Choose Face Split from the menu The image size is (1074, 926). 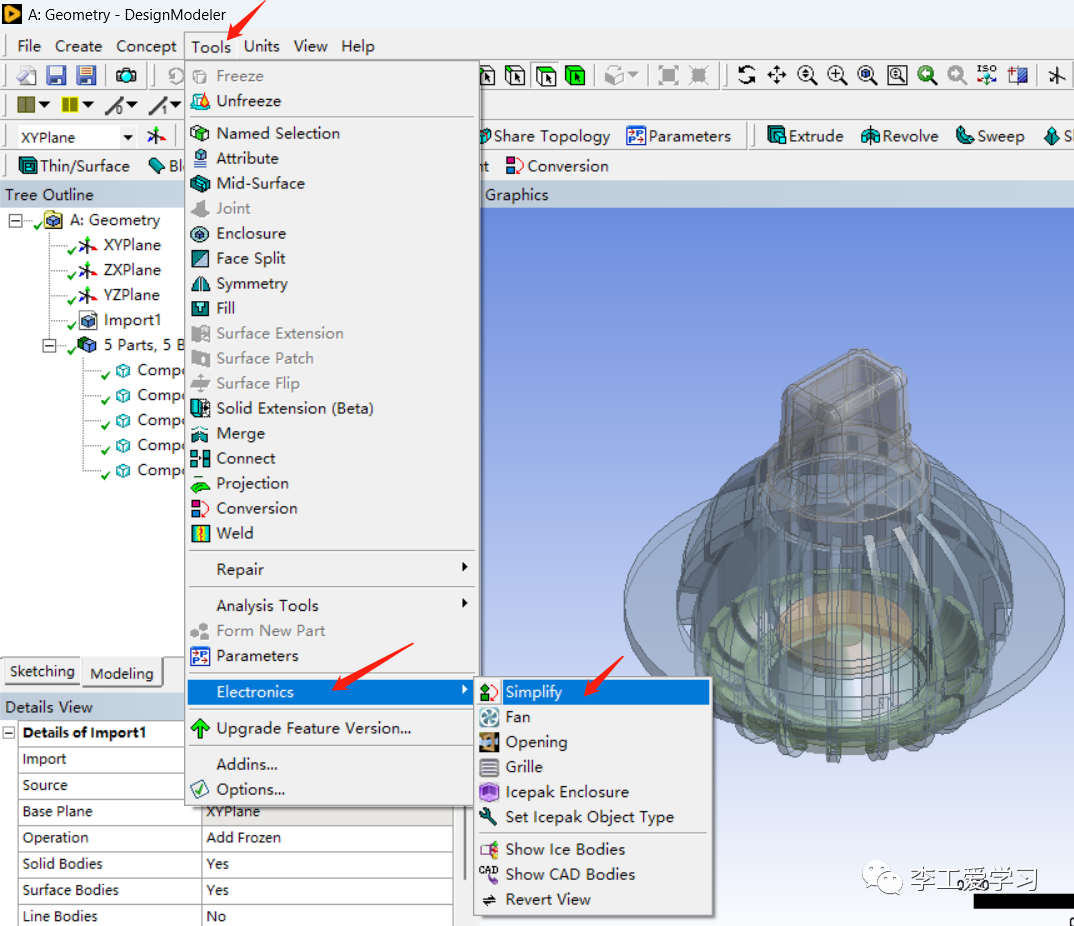tap(332, 258)
